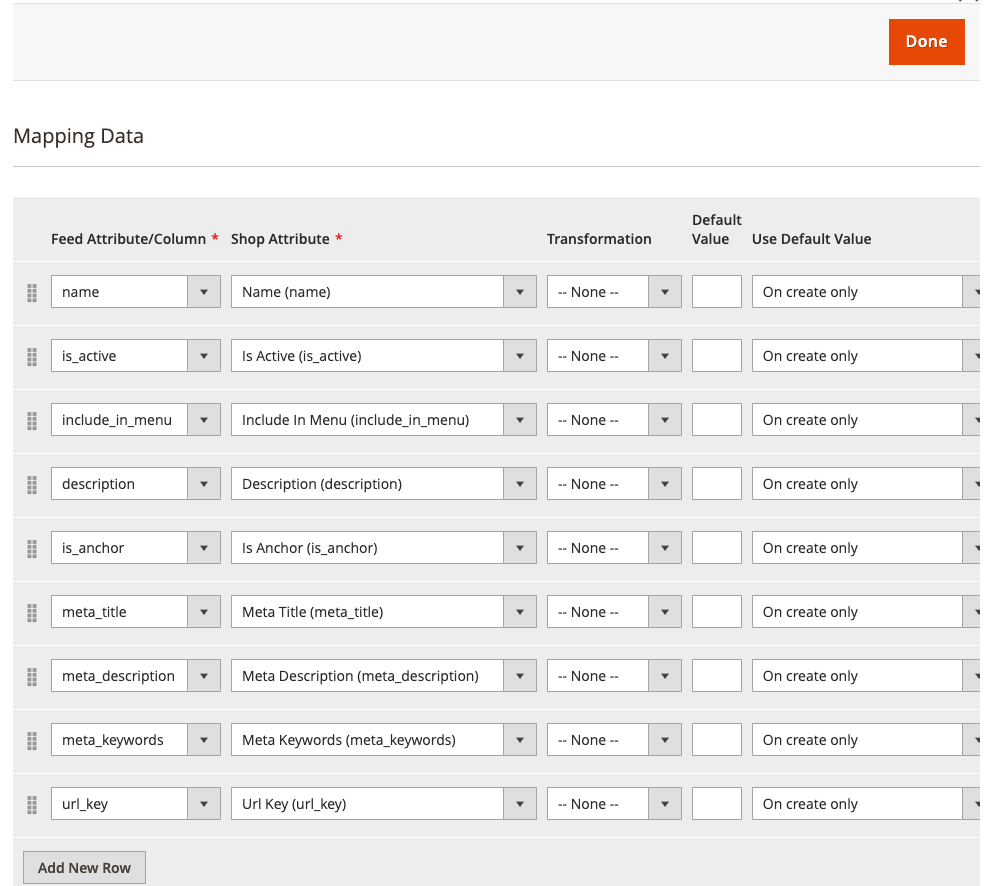Click the drag handle for the include_in_menu row
Screen dimensions: 997x886
tap(32, 420)
